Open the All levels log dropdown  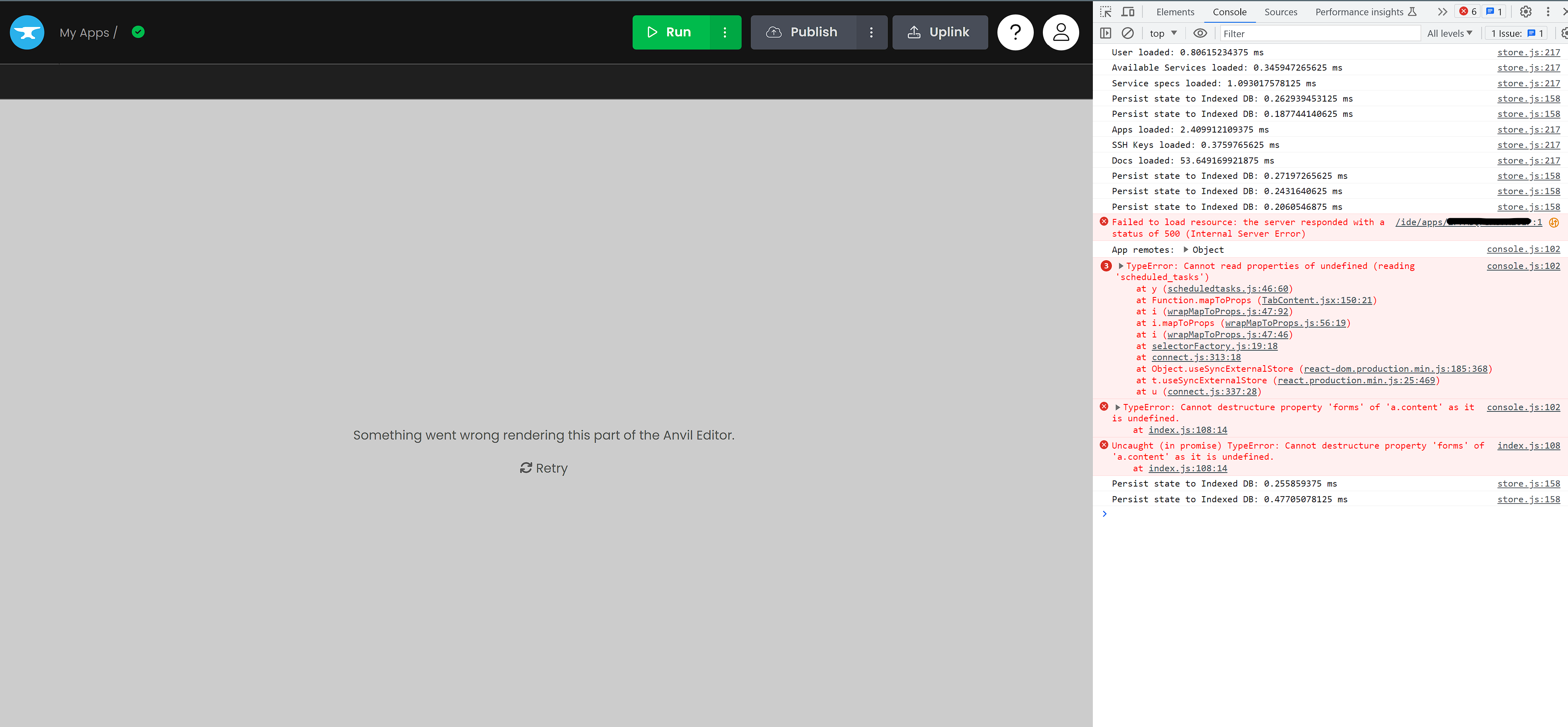point(1449,33)
